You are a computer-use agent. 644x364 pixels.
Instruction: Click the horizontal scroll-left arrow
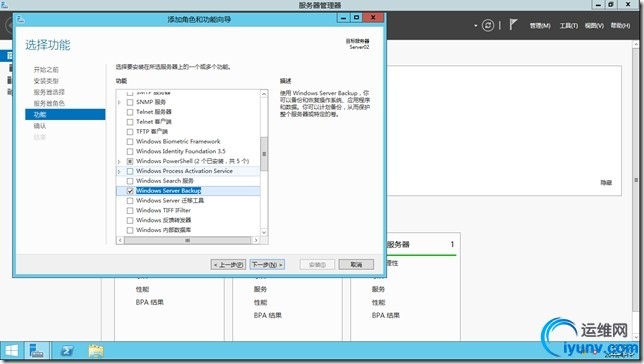(120, 240)
